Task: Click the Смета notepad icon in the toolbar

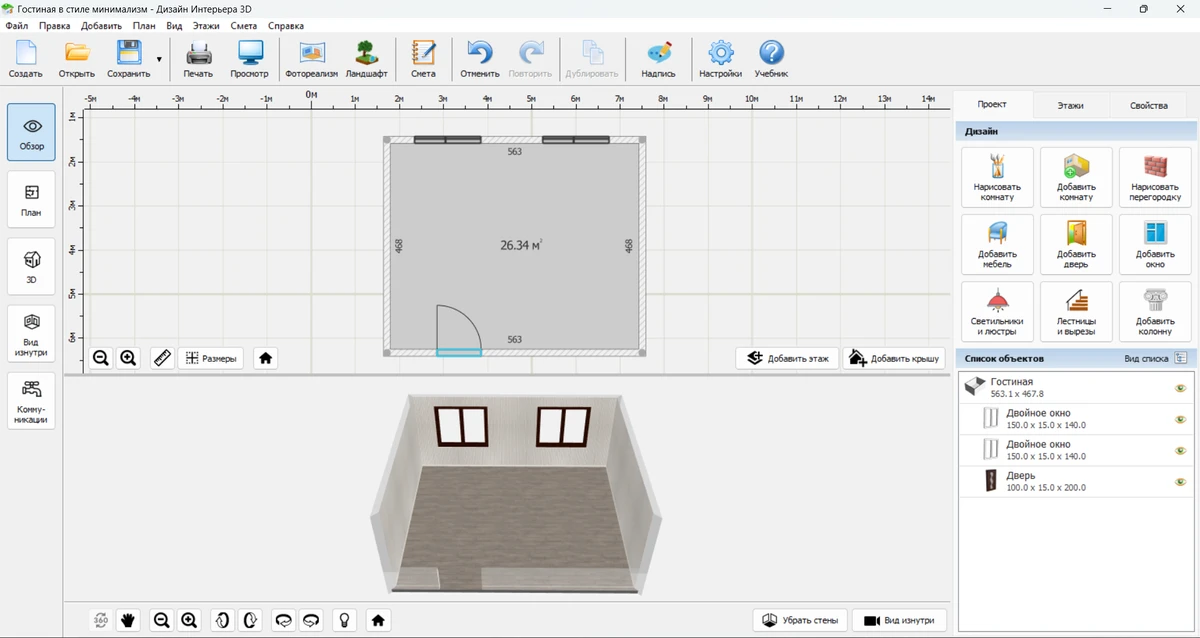Action: click(x=423, y=59)
